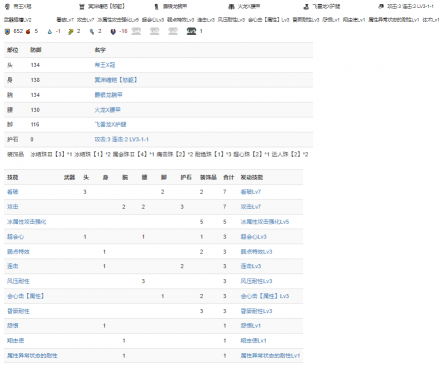Viewport: 443px width, 365px height.
Task: Open the 弱点特效 skill name link
Action: 18,252
